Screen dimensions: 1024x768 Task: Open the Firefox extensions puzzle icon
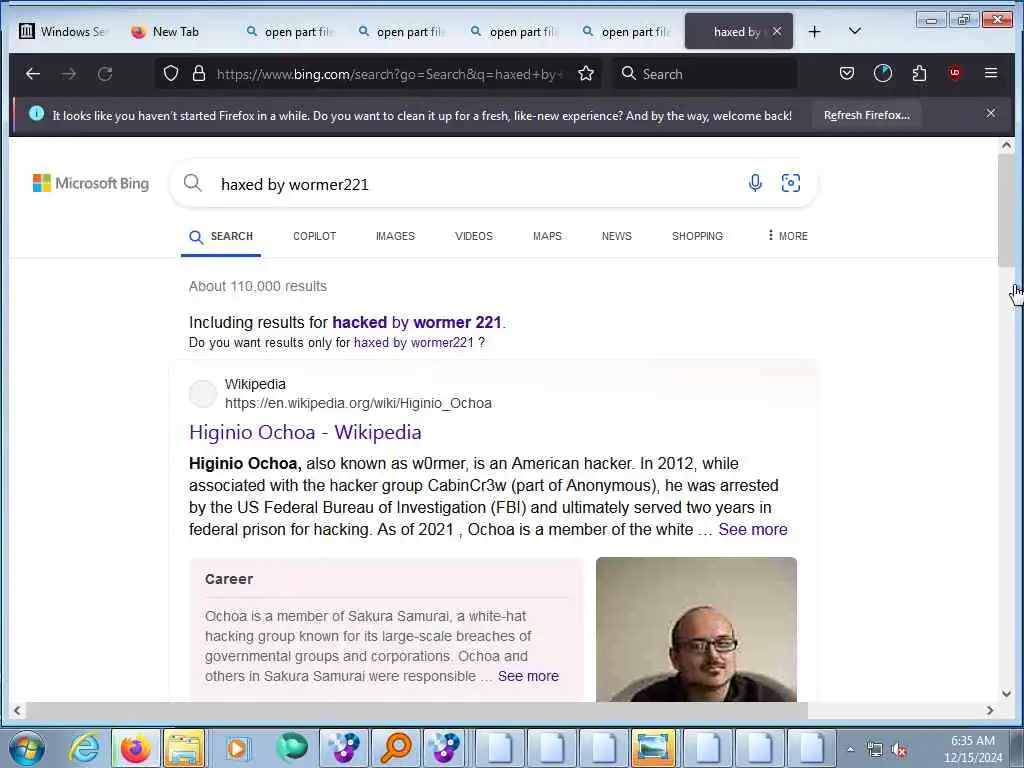point(919,73)
